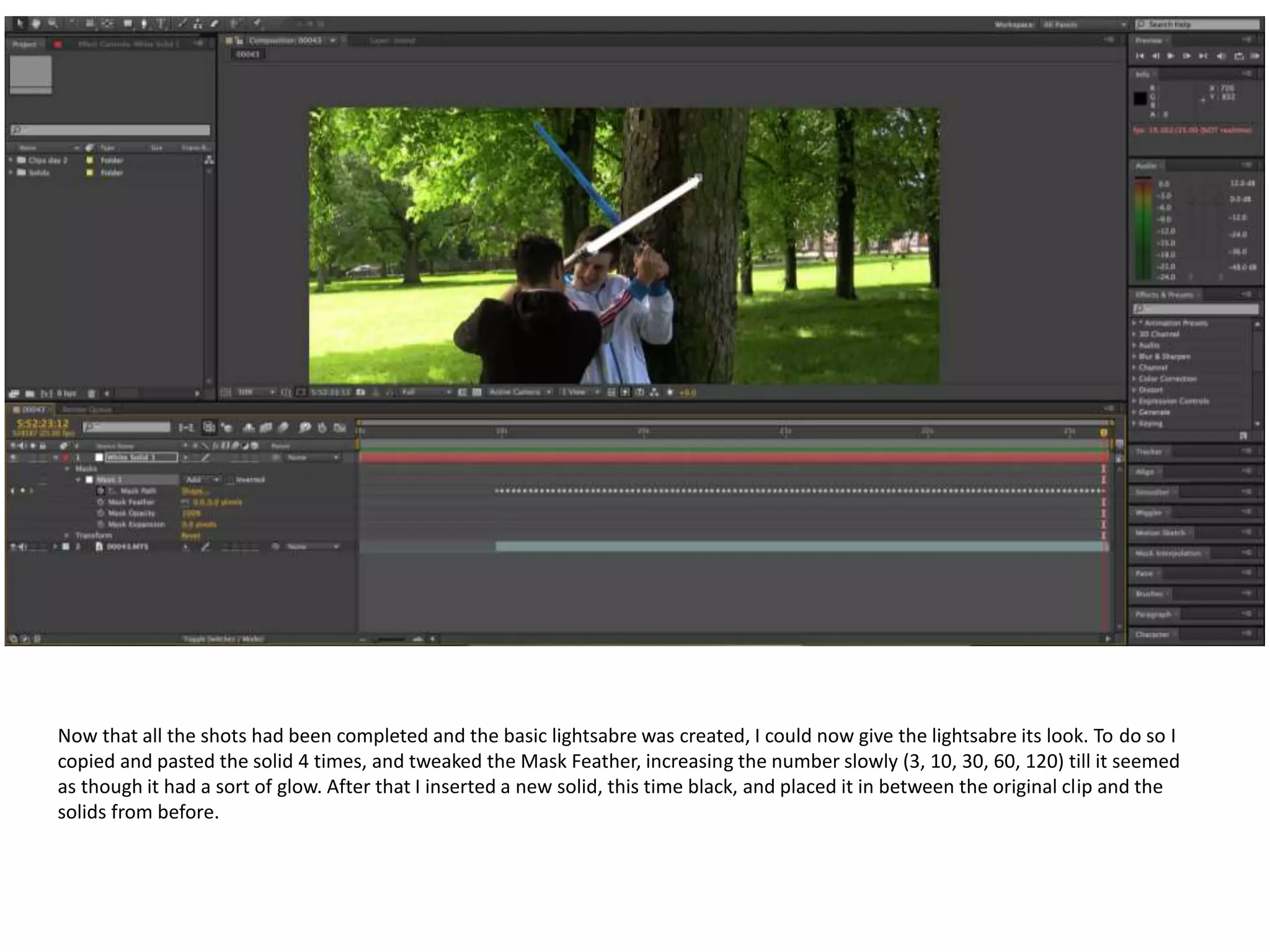Click inside the Search Help field
The image size is (1270, 952).
(x=1198, y=24)
